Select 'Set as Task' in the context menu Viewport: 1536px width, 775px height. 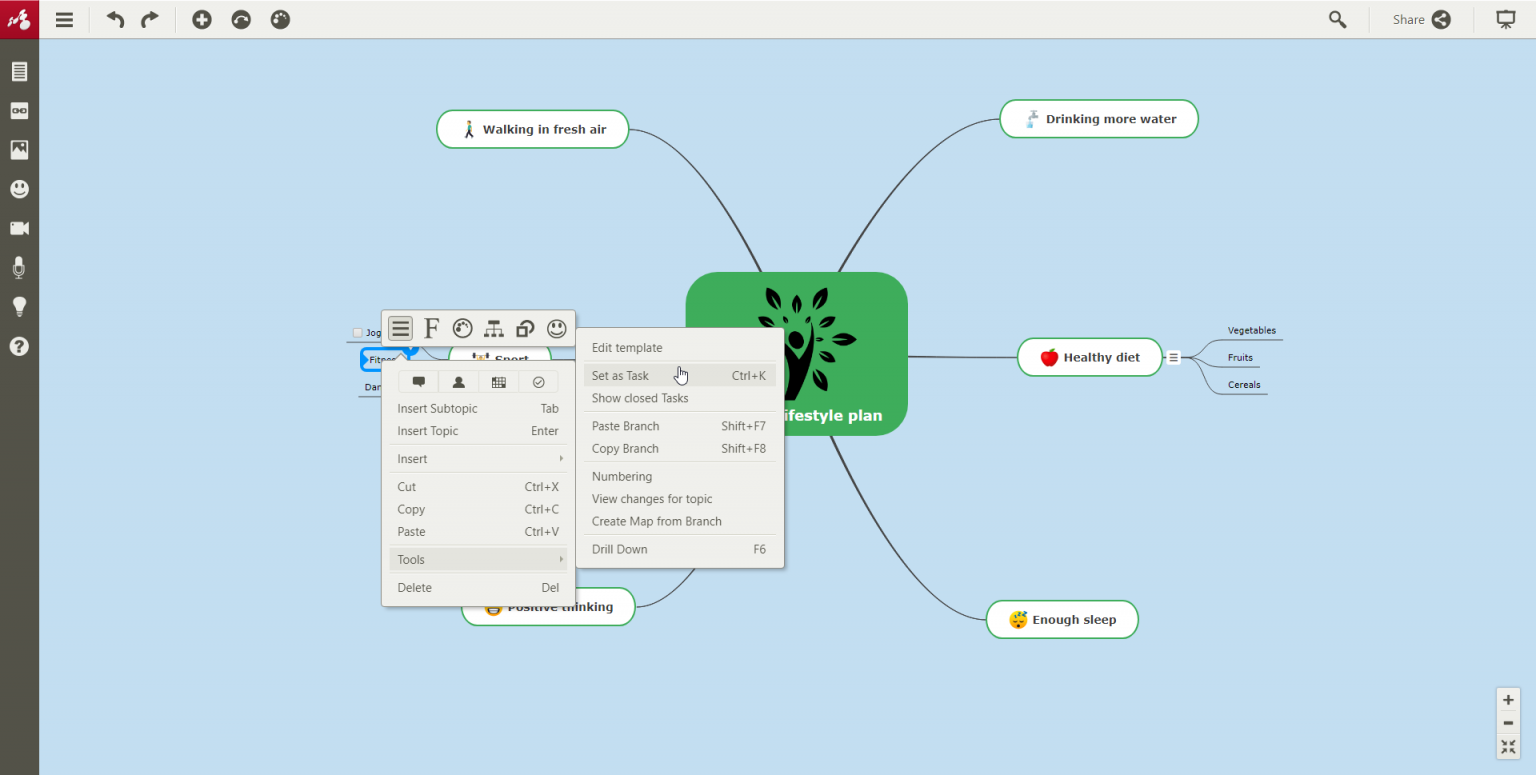620,375
